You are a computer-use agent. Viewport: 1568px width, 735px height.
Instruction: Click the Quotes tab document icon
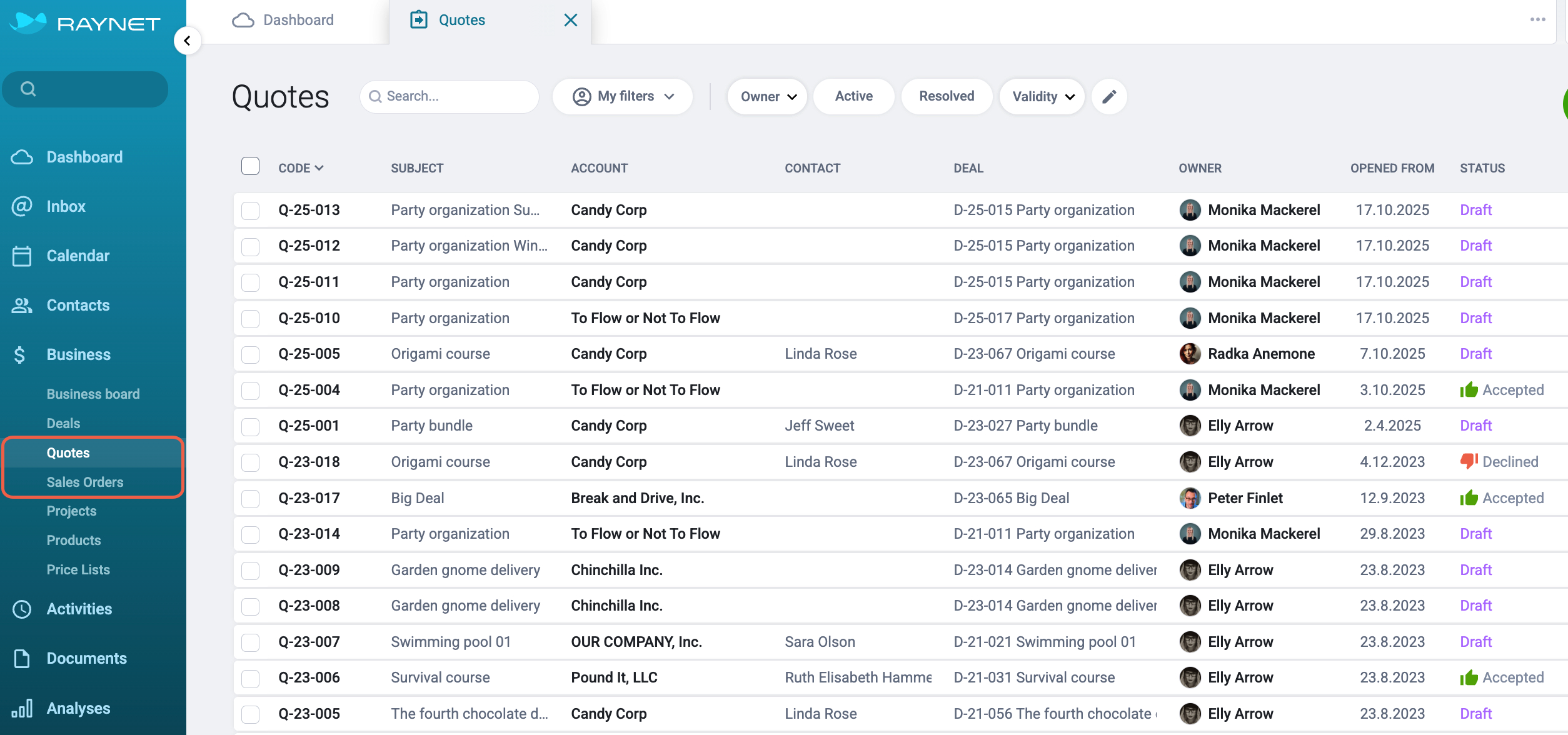click(x=419, y=19)
